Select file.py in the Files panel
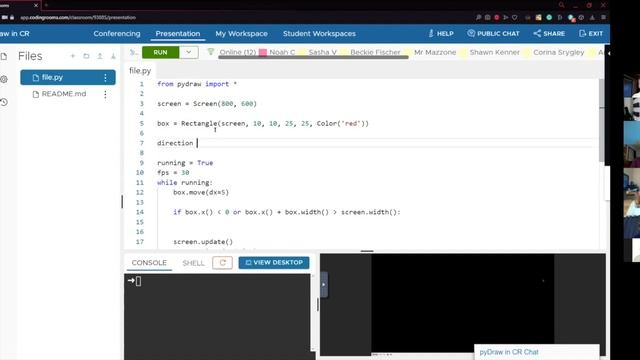 tap(68, 77)
